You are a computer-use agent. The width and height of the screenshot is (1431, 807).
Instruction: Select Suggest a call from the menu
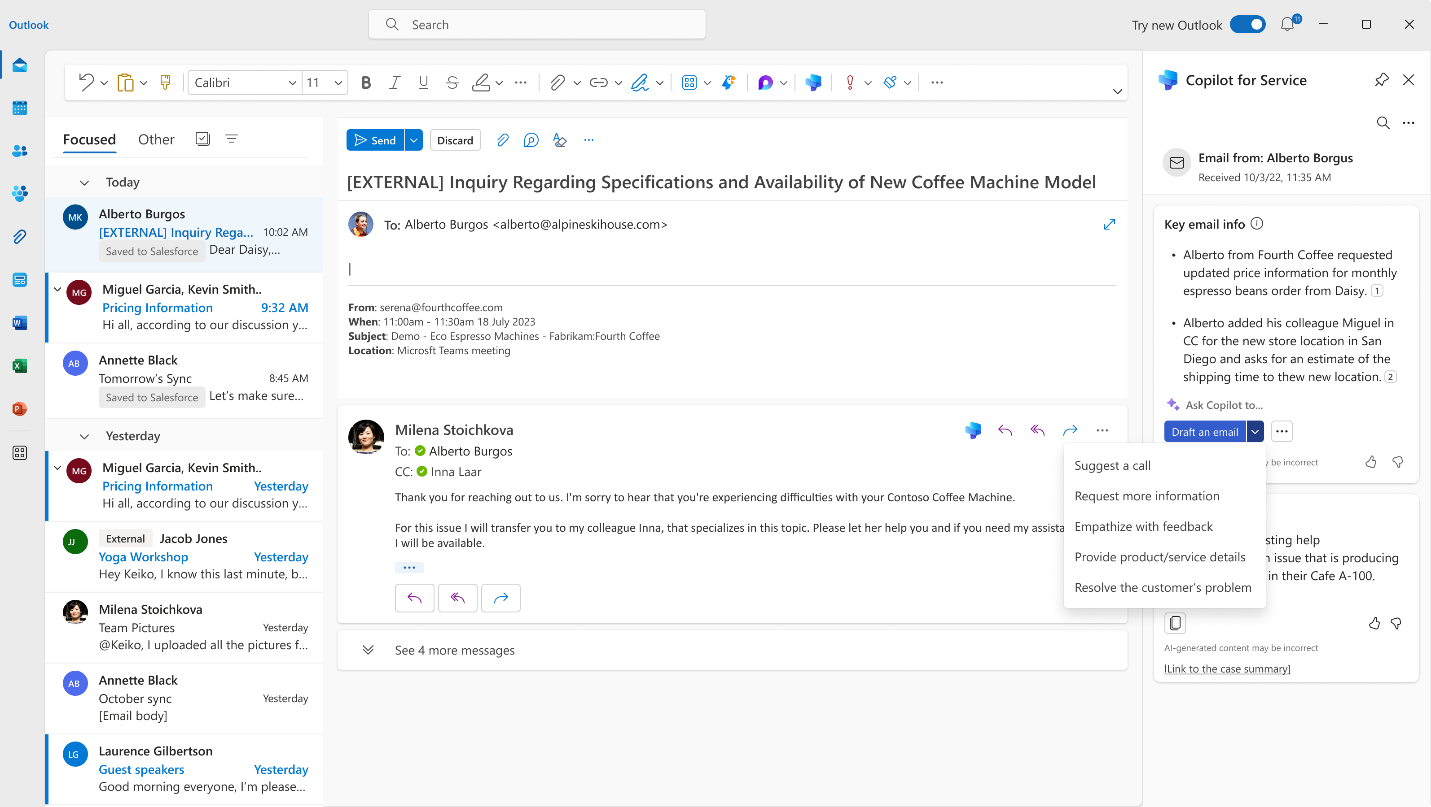[x=1112, y=465]
